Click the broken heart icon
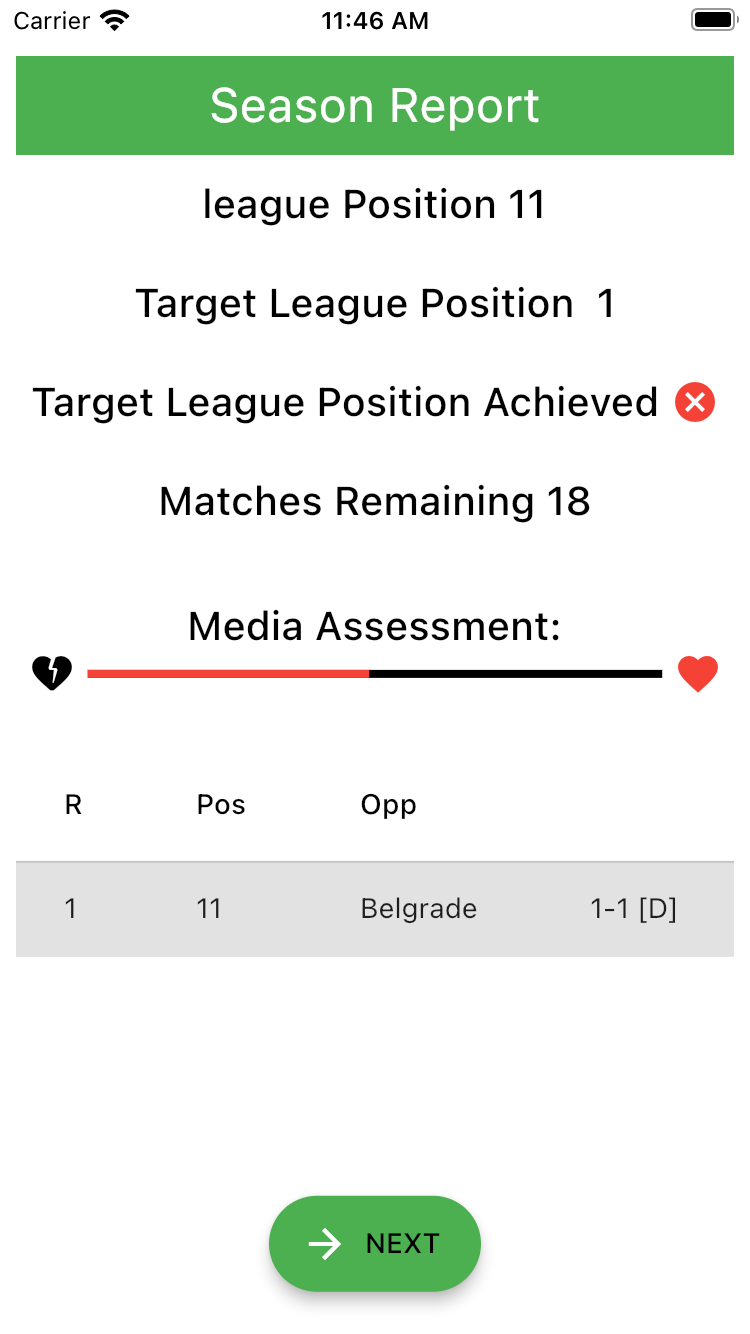The image size is (750, 1334). point(52,673)
